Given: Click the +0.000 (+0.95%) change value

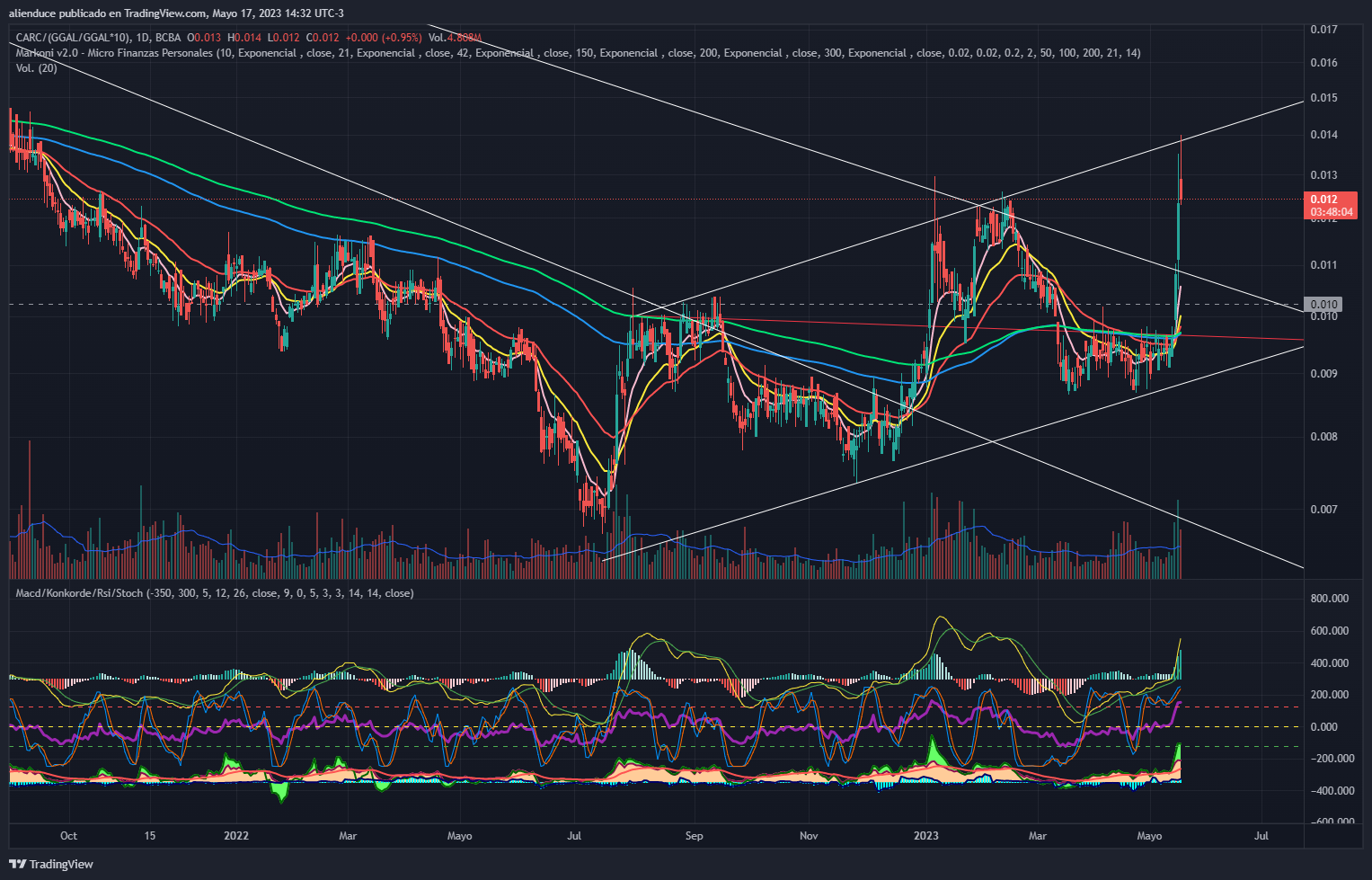Looking at the screenshot, I should tap(383, 38).
